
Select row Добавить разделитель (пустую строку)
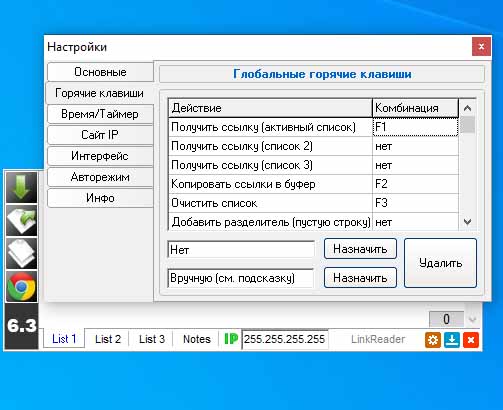tap(313, 222)
